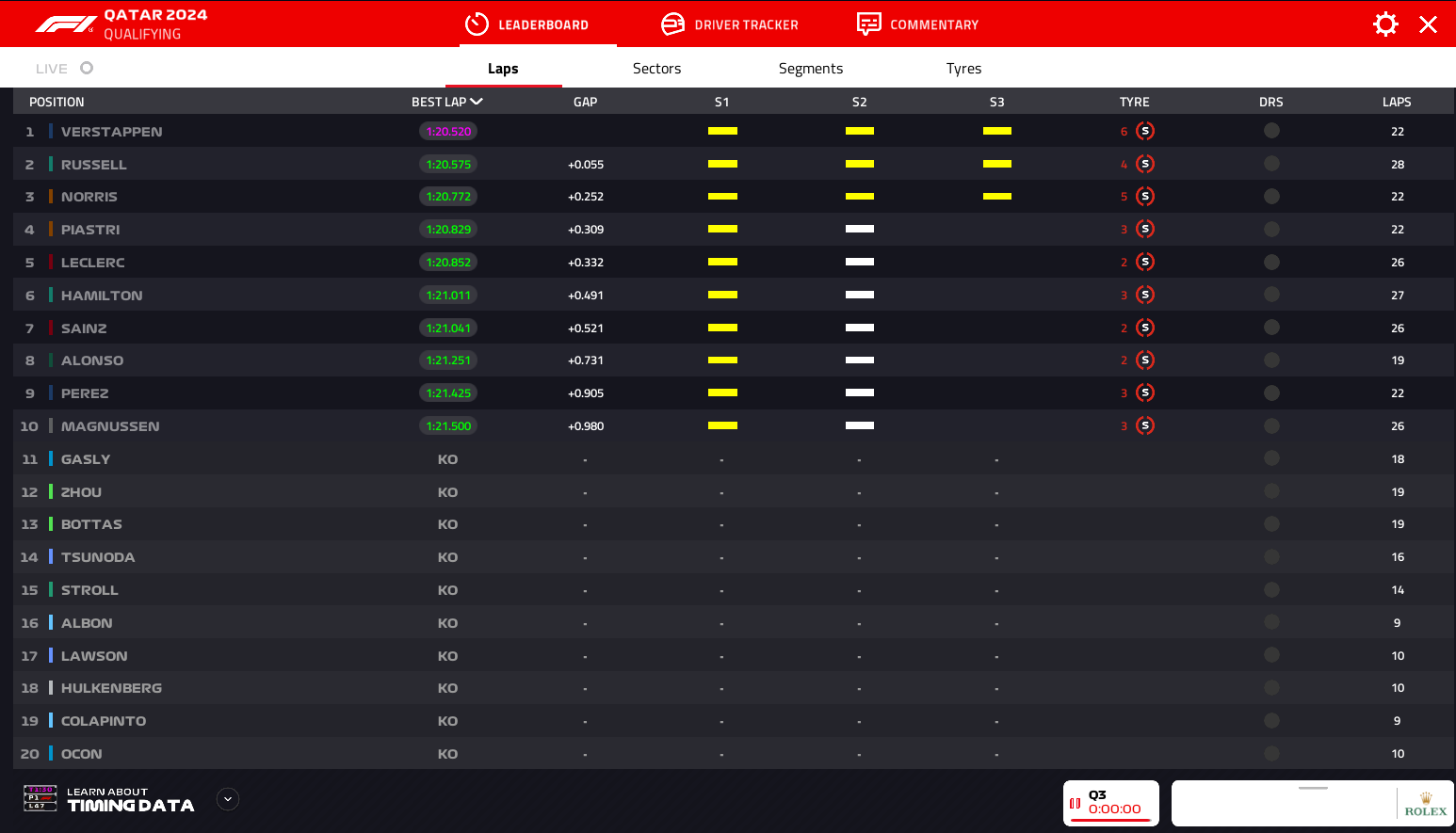Click the LAPS column header

point(1397,102)
